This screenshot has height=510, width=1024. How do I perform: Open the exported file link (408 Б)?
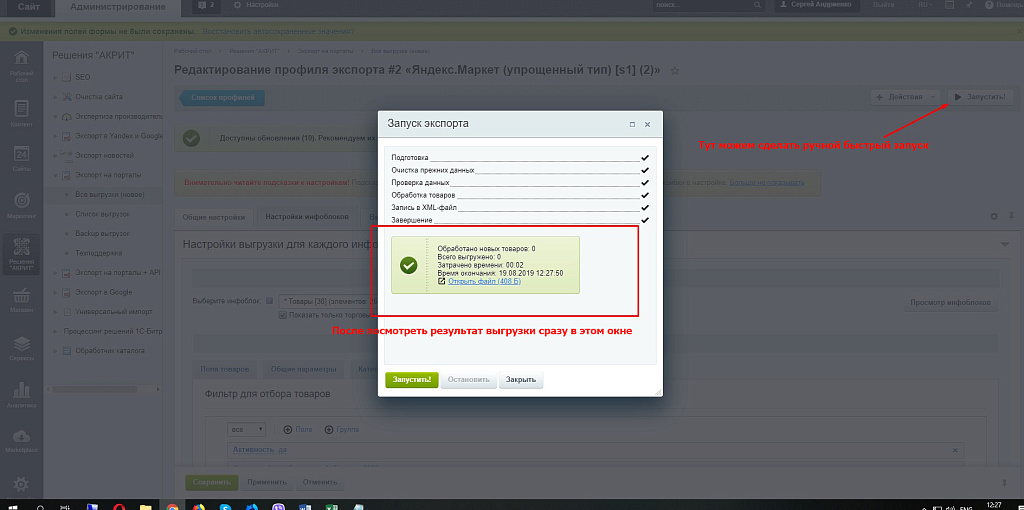(484, 281)
